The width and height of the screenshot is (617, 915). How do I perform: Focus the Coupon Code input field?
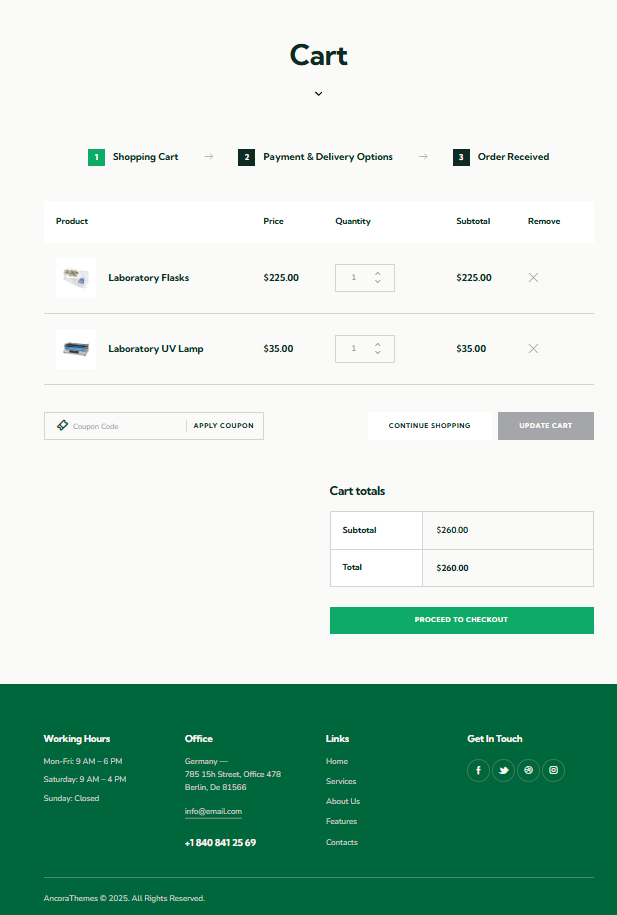pos(127,426)
